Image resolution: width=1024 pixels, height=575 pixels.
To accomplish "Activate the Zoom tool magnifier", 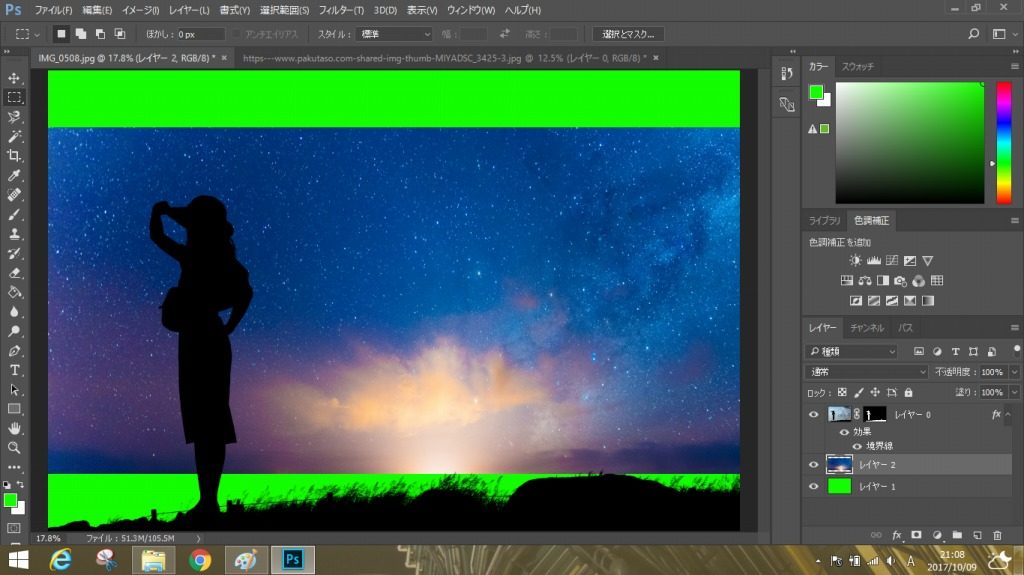I will coord(14,448).
